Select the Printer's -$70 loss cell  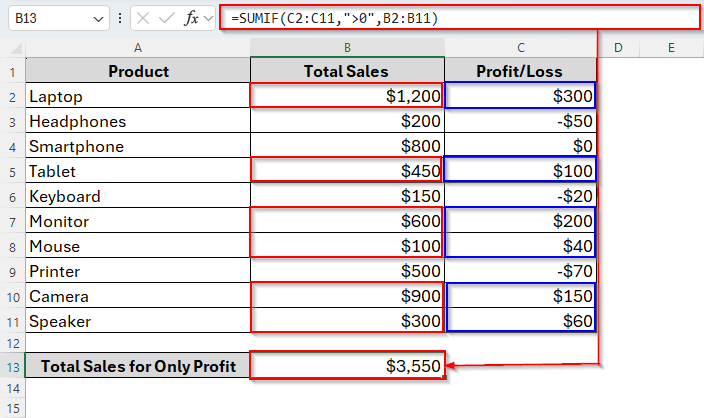pyautogui.click(x=521, y=271)
